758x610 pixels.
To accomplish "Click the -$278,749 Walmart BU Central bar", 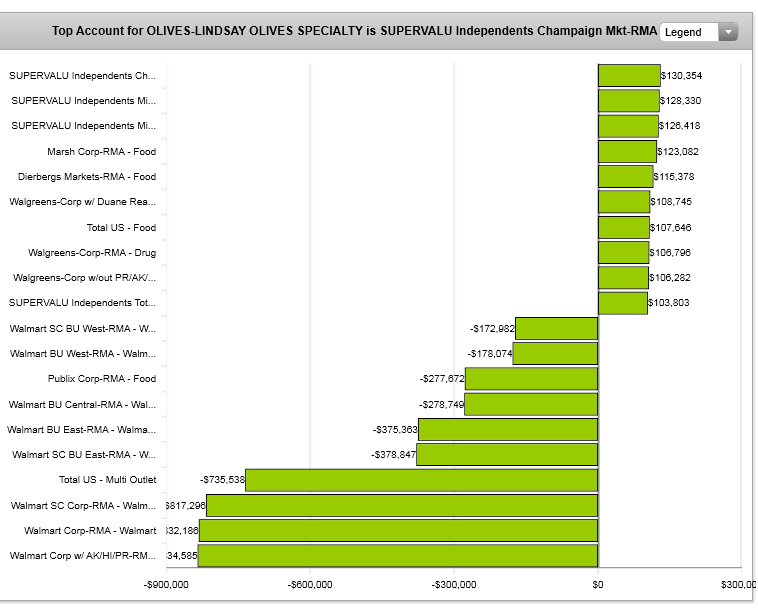I will point(531,404).
